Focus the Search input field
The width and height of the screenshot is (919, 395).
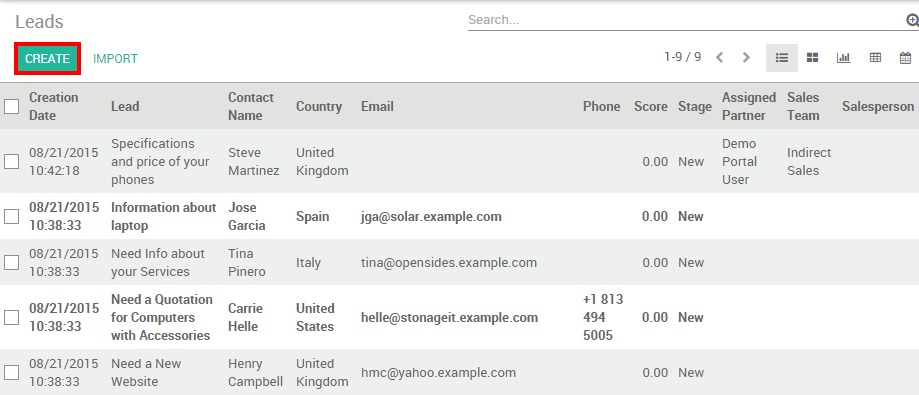686,20
